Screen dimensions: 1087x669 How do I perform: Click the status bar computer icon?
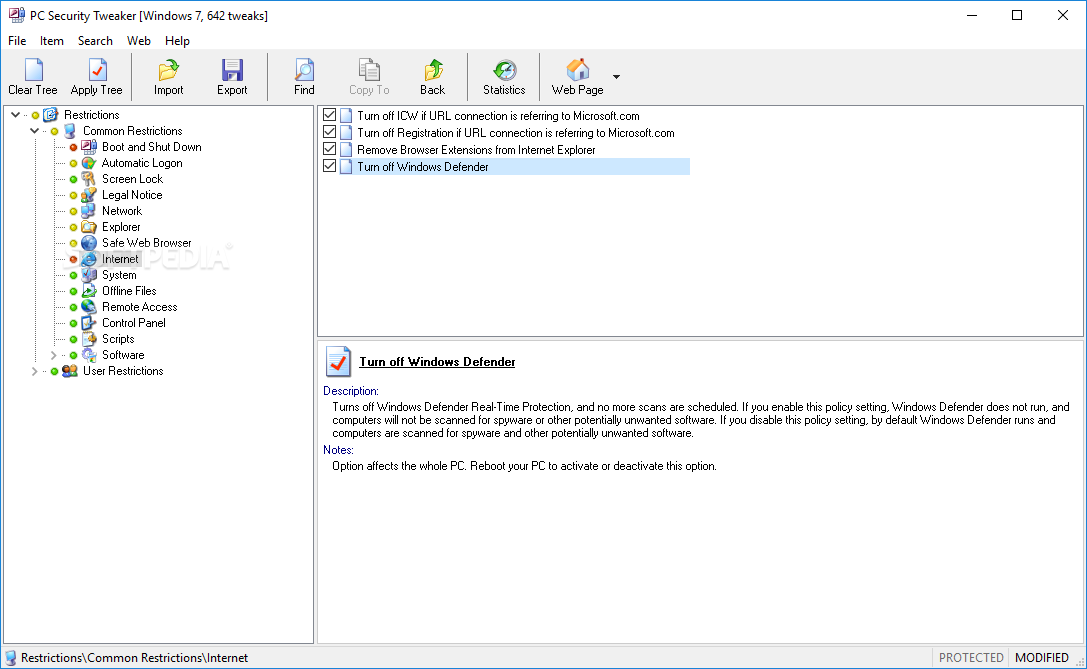point(10,658)
